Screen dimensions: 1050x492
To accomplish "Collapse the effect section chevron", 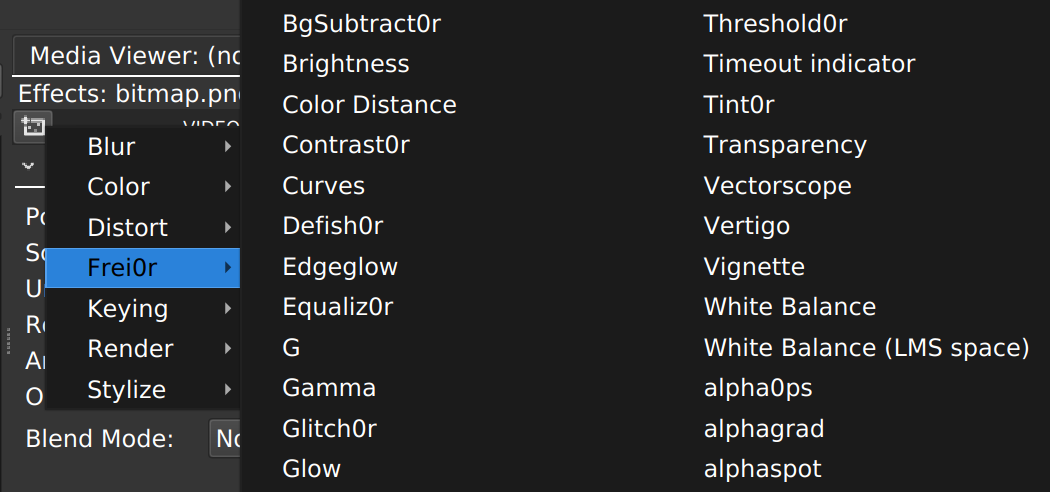I will click(28, 165).
